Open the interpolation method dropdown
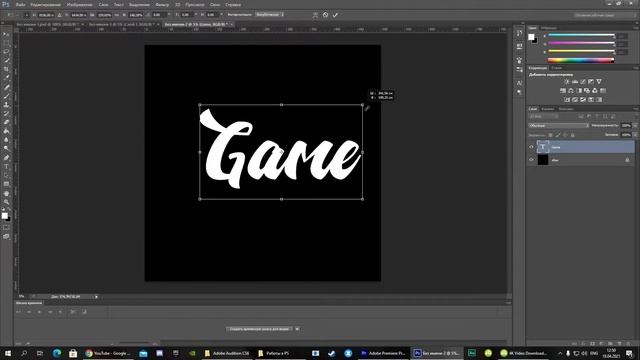This screenshot has width=640, height=360. pos(270,15)
